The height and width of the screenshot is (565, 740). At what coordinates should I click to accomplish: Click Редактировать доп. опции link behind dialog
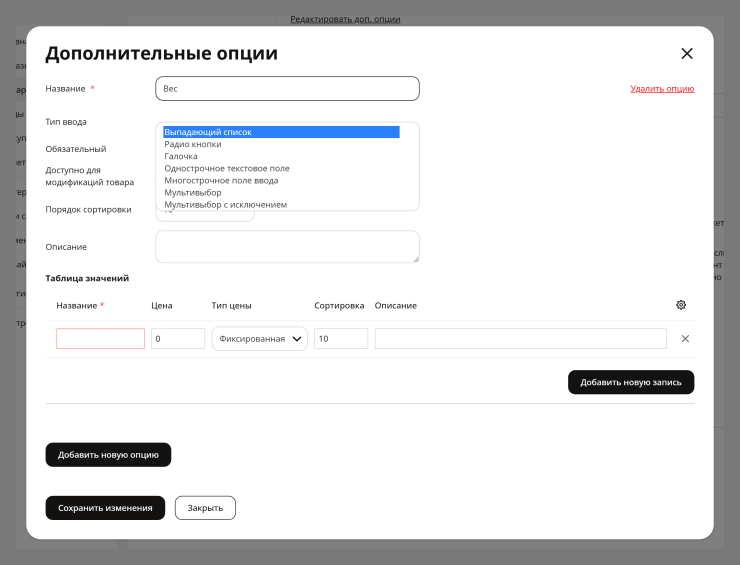point(345,19)
